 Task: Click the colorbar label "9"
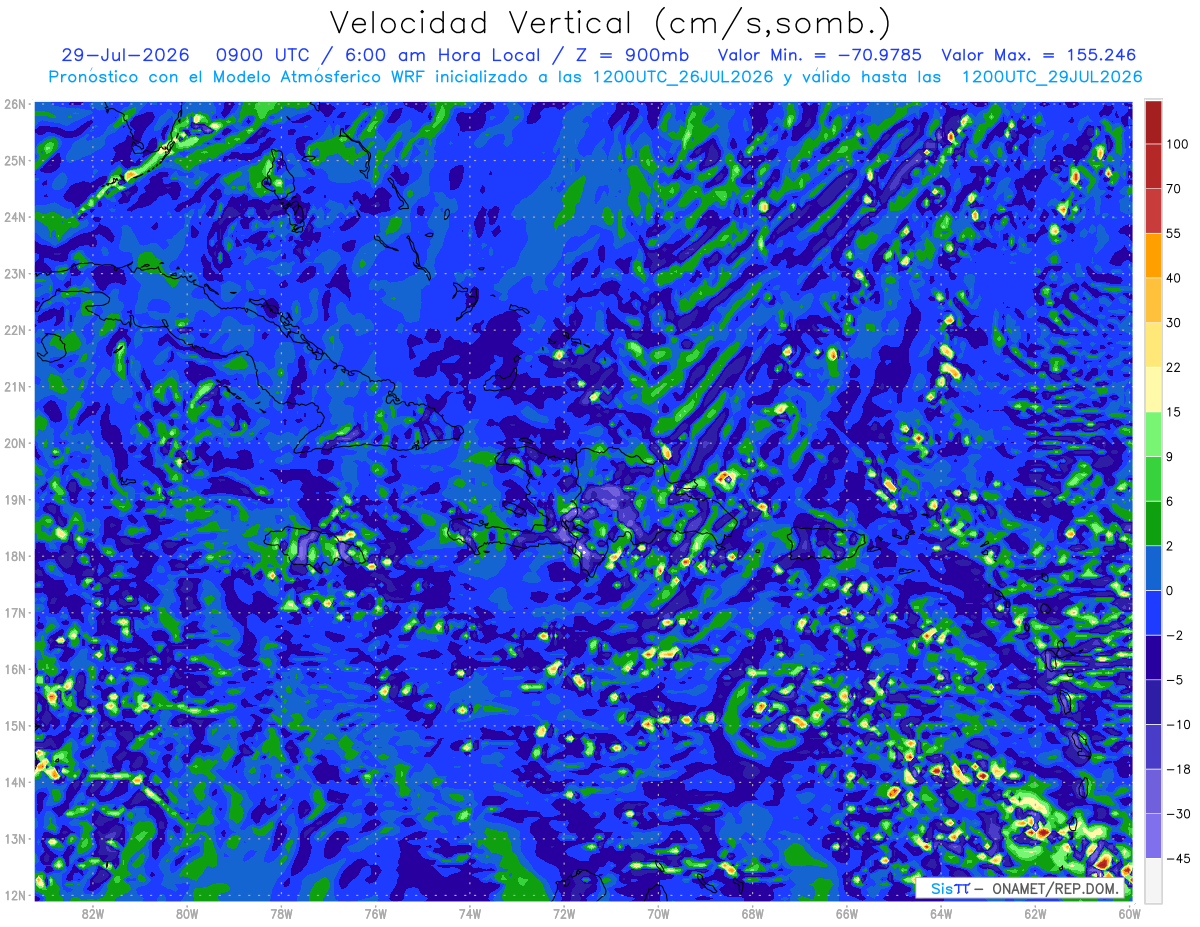coord(1170,456)
